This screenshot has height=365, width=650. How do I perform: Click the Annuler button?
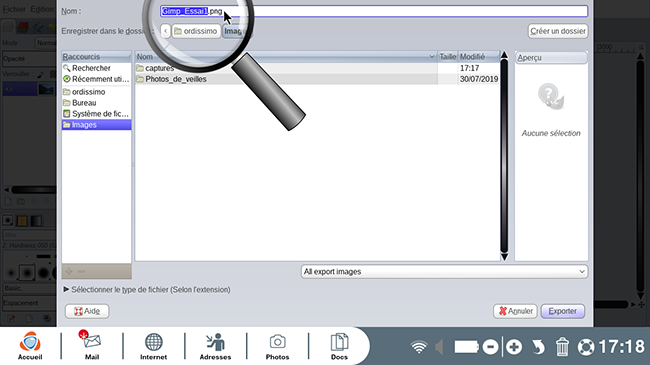[x=515, y=311]
